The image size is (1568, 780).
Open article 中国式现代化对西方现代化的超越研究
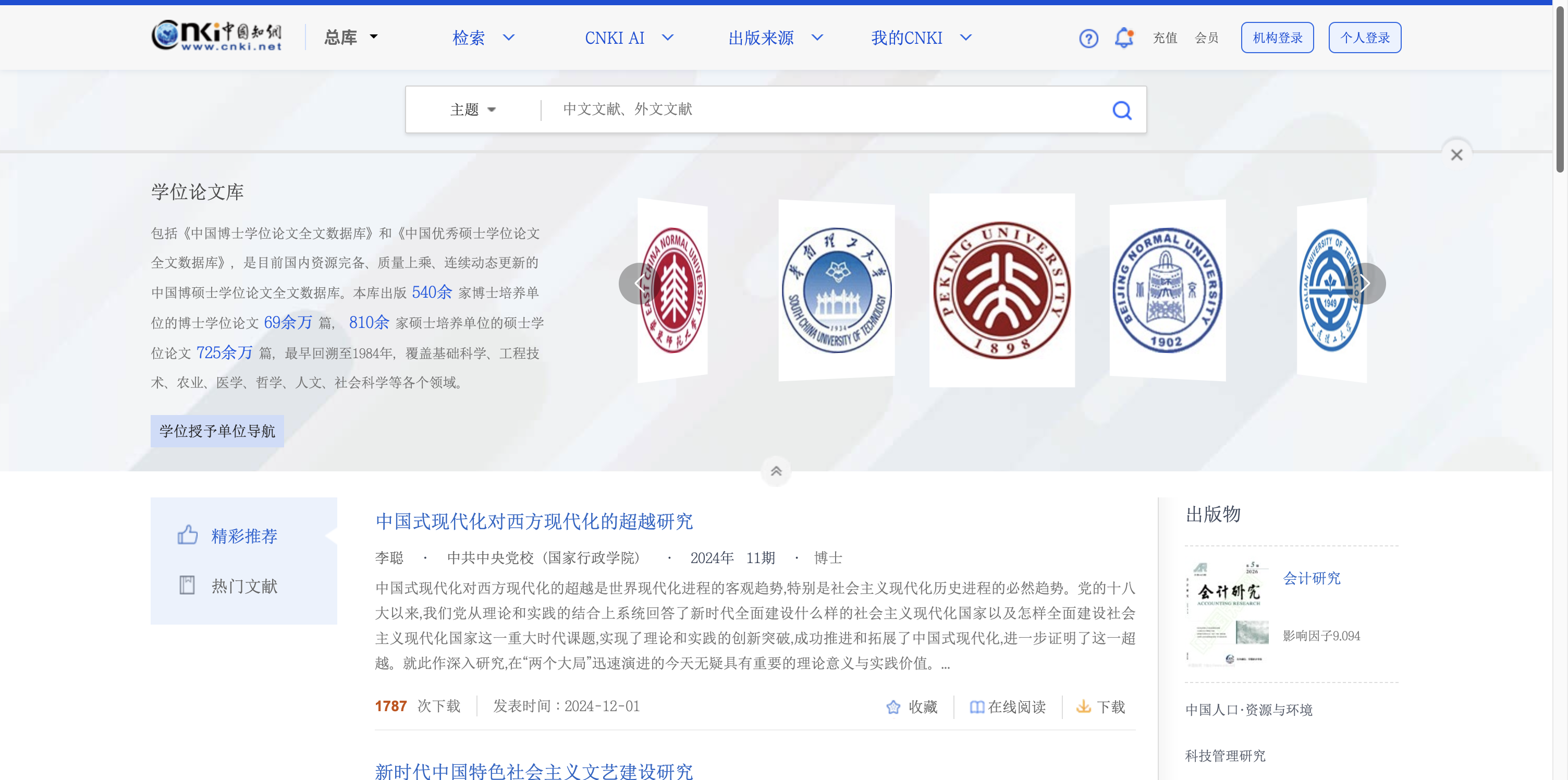point(534,521)
